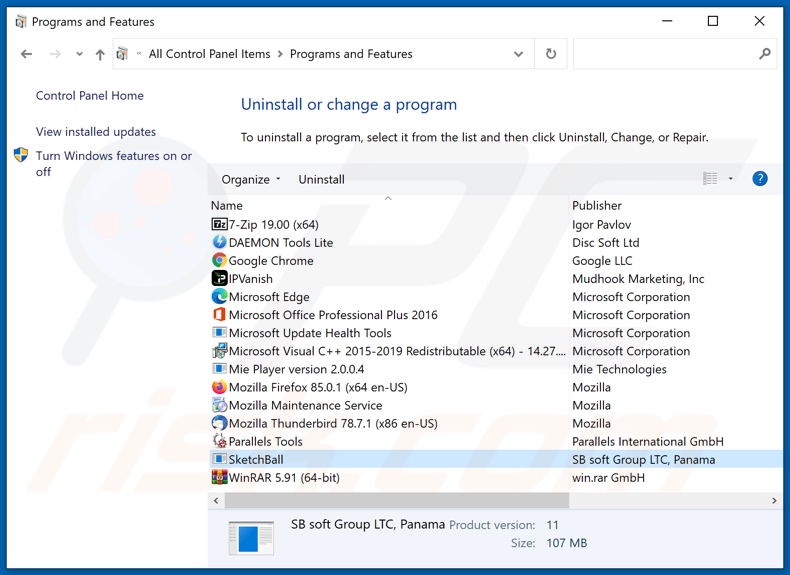
Task: Open the recent locations dropdown arrow
Action: click(x=79, y=54)
